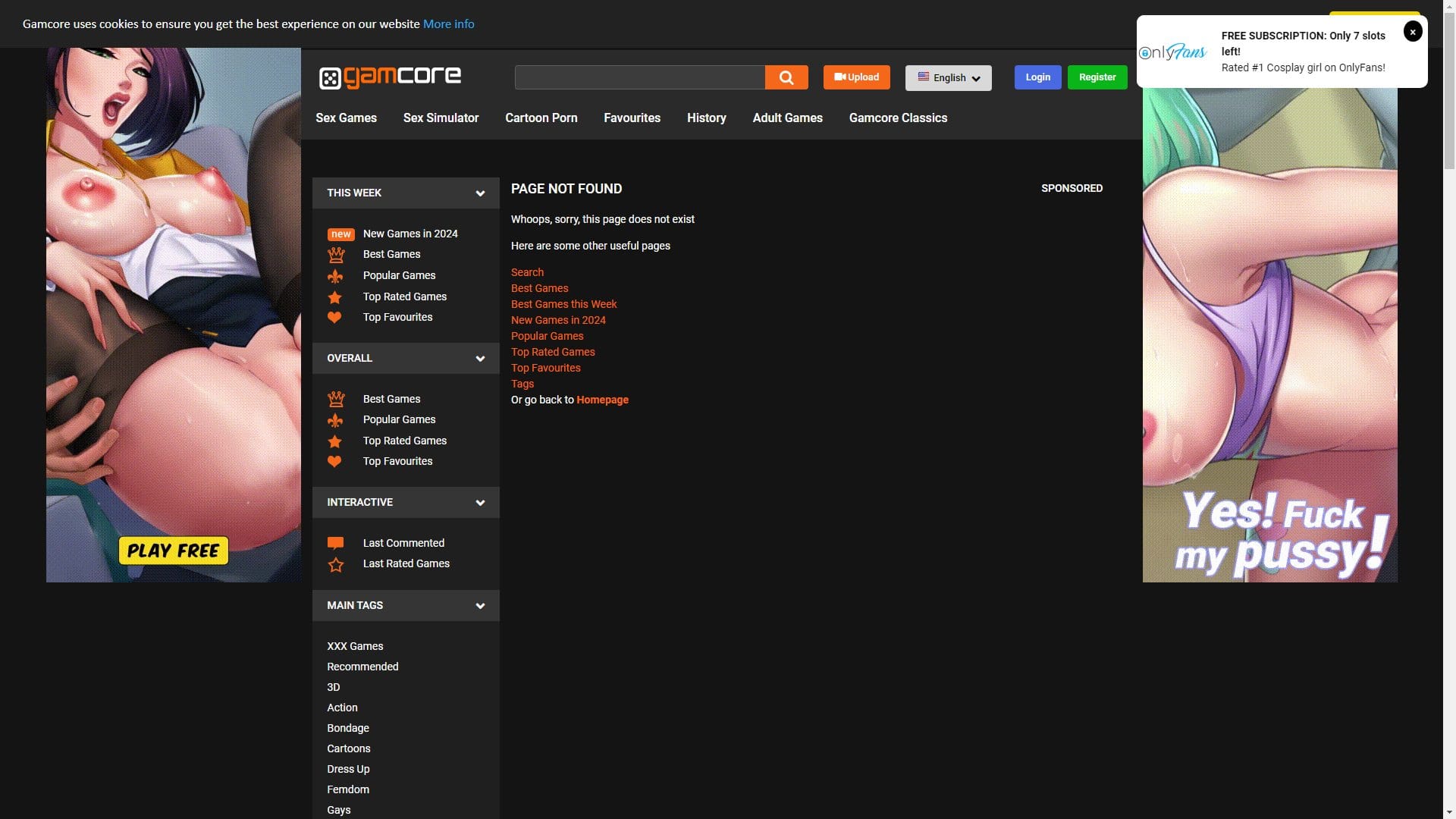Open New Games in 2024 via the 'new' badge
This screenshot has height=819, width=1456.
(x=340, y=234)
